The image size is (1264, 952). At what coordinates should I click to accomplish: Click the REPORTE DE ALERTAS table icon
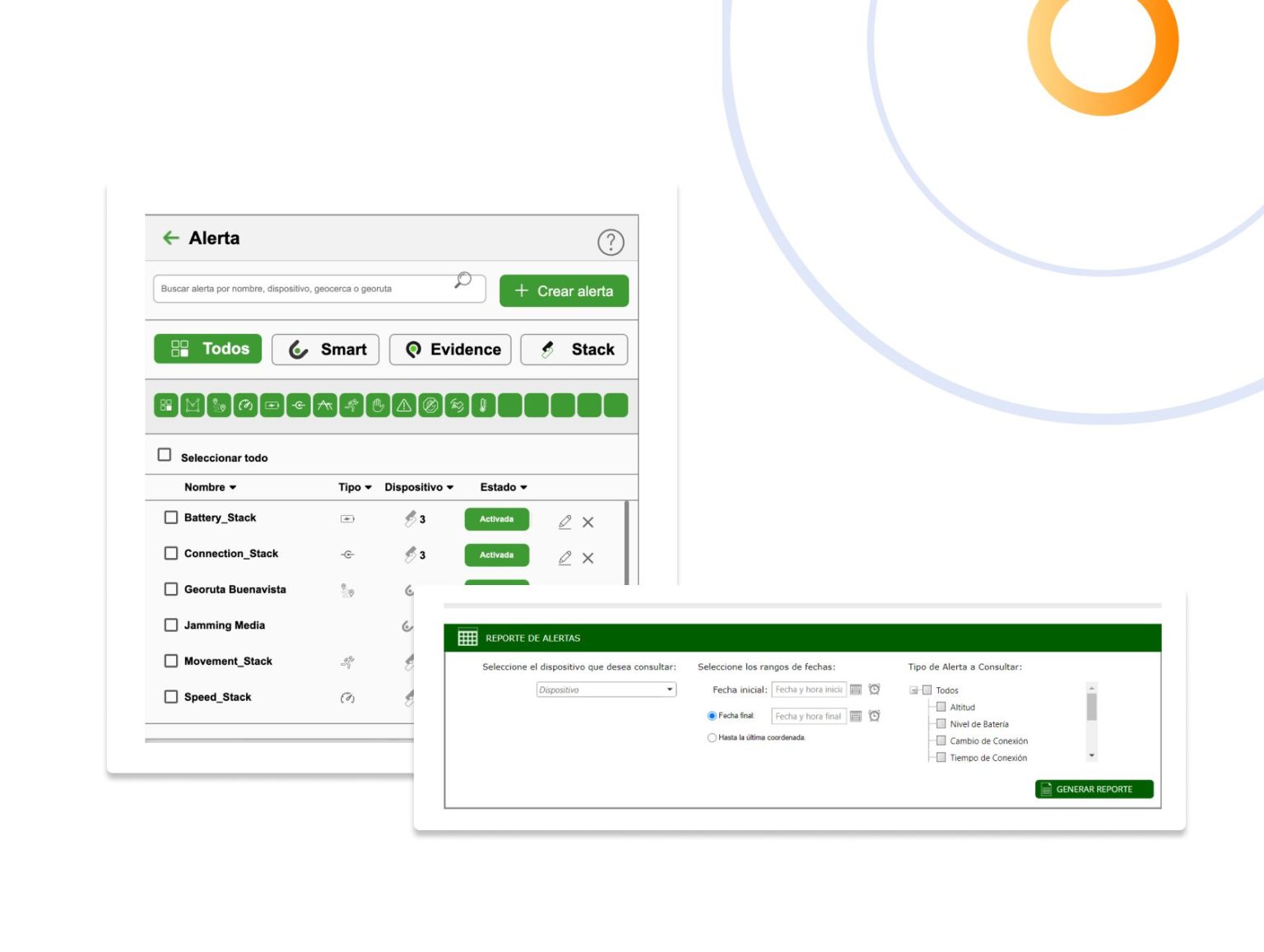pyautogui.click(x=467, y=638)
